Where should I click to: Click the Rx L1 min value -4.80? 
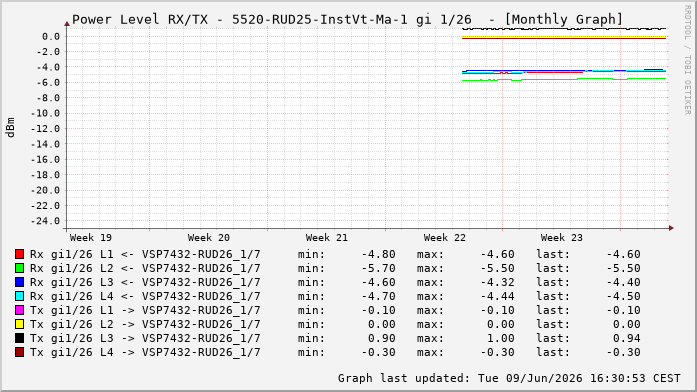[x=378, y=254]
